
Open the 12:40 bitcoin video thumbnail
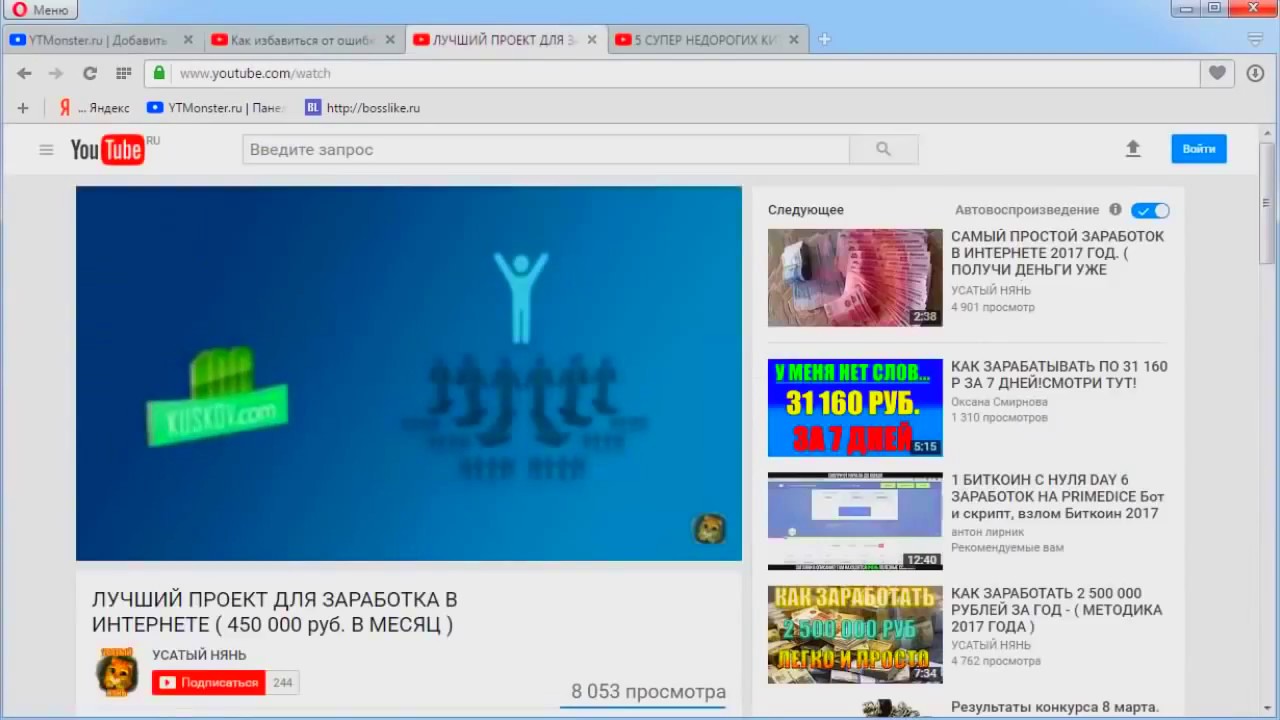(855, 521)
